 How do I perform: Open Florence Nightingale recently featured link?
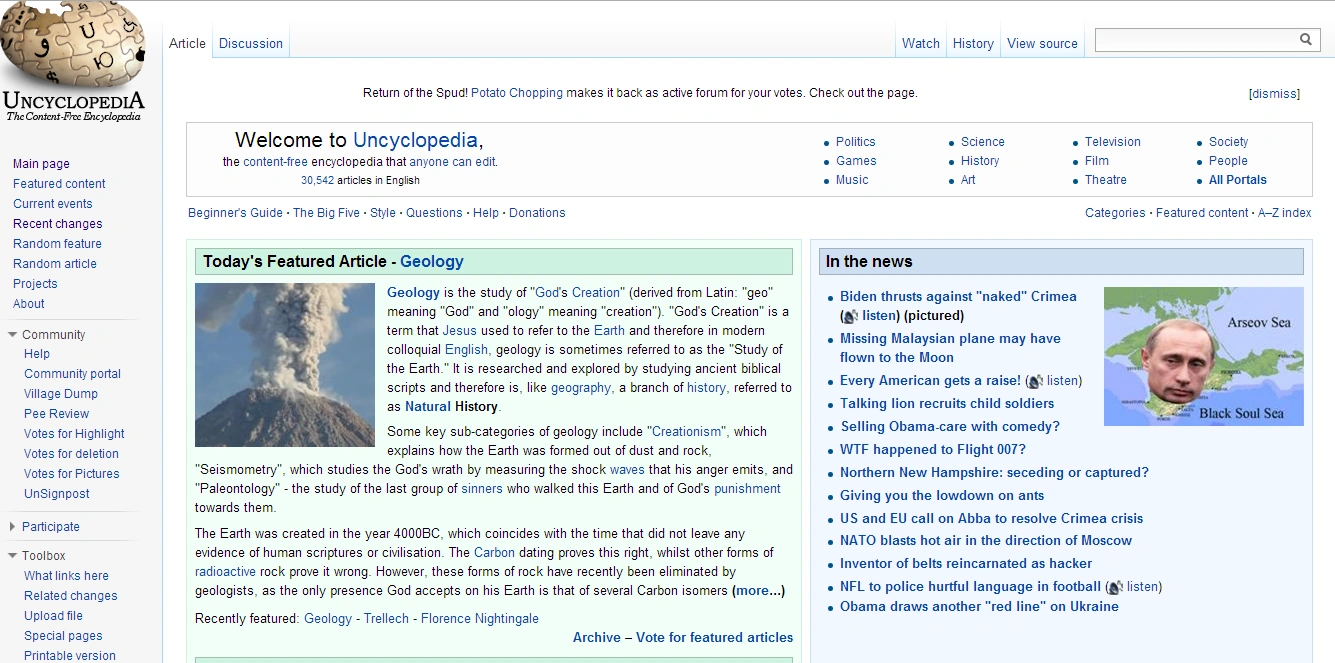click(480, 619)
